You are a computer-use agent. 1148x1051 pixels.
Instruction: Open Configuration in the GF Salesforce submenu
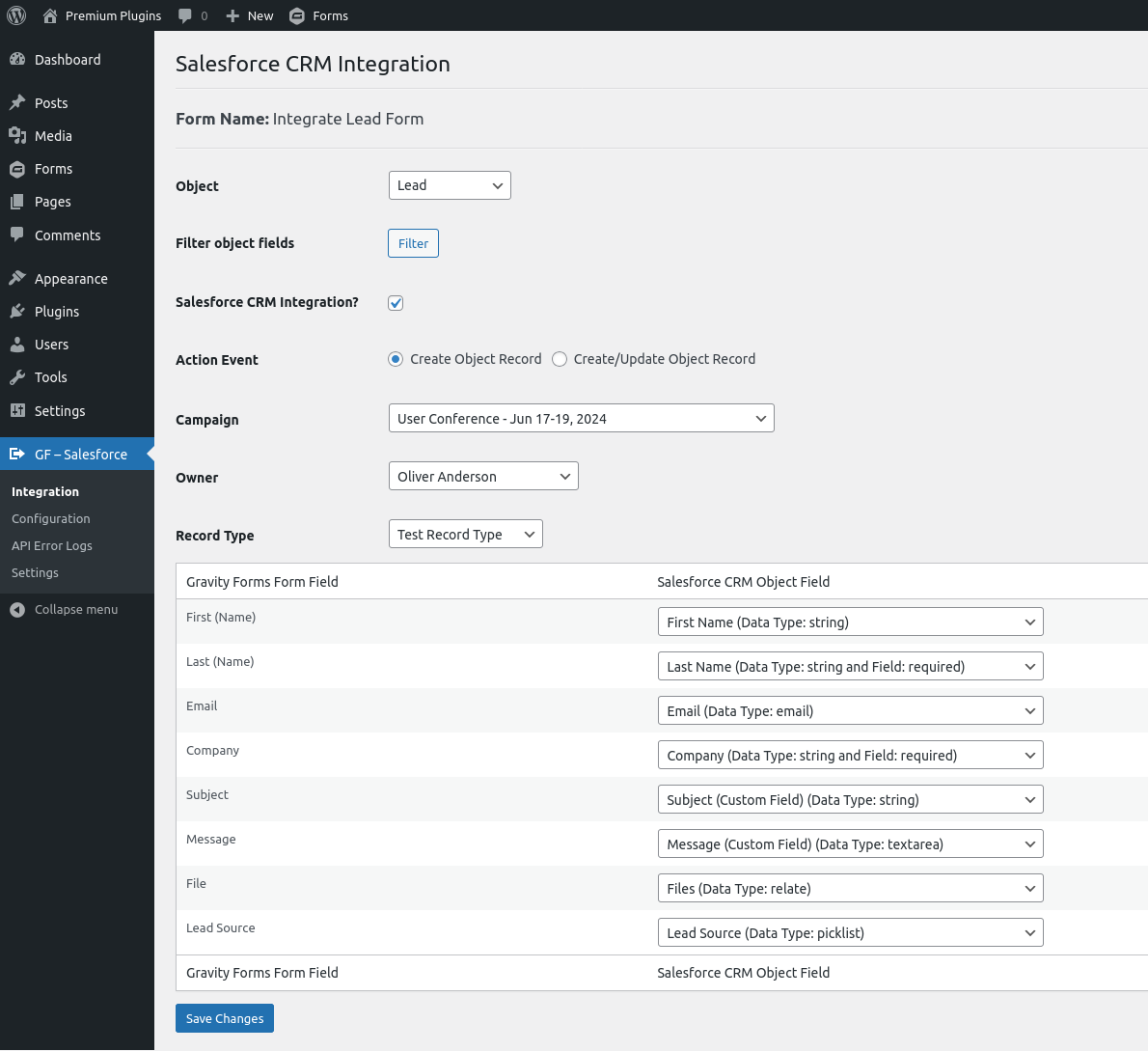point(51,519)
